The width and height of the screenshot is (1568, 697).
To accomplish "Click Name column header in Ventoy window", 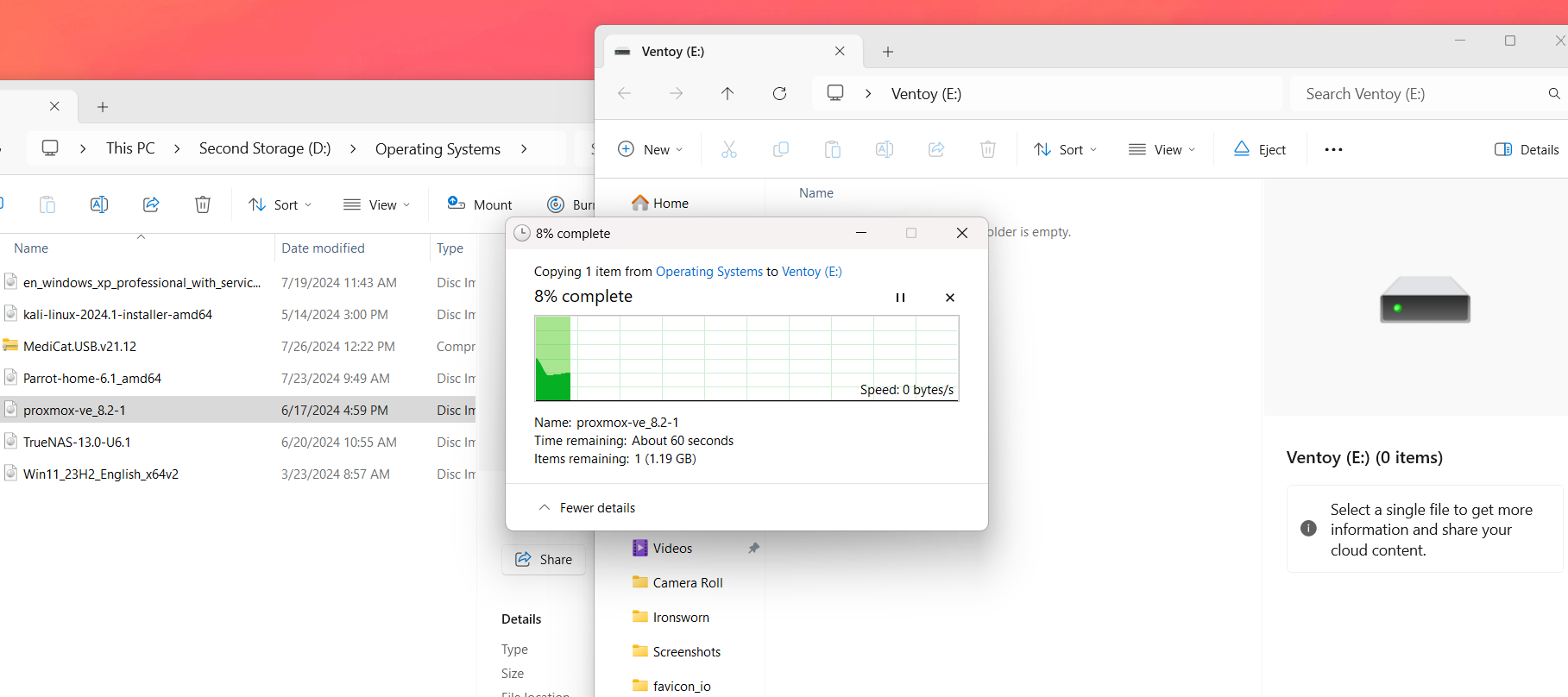I will (x=816, y=193).
